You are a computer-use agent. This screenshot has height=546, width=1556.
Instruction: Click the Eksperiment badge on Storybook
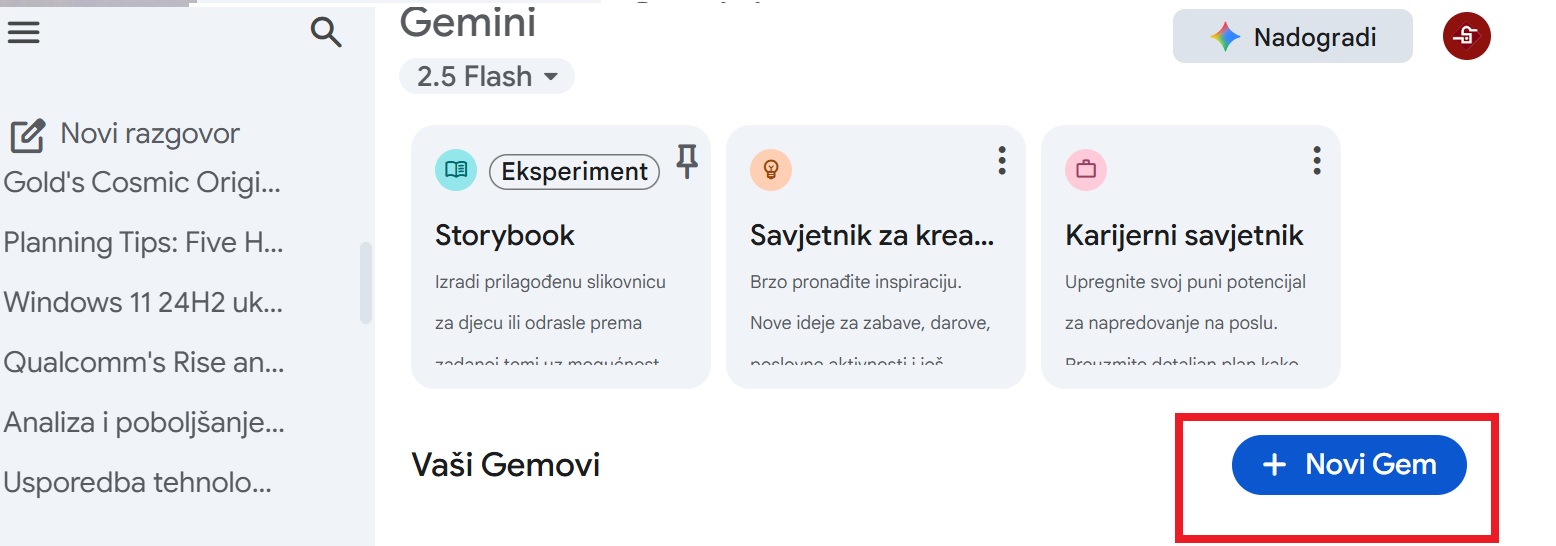point(574,172)
